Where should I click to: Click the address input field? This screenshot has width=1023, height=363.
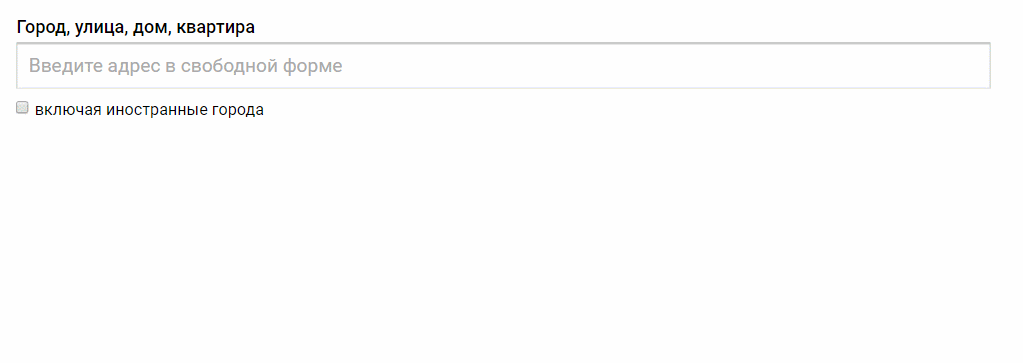pos(503,66)
